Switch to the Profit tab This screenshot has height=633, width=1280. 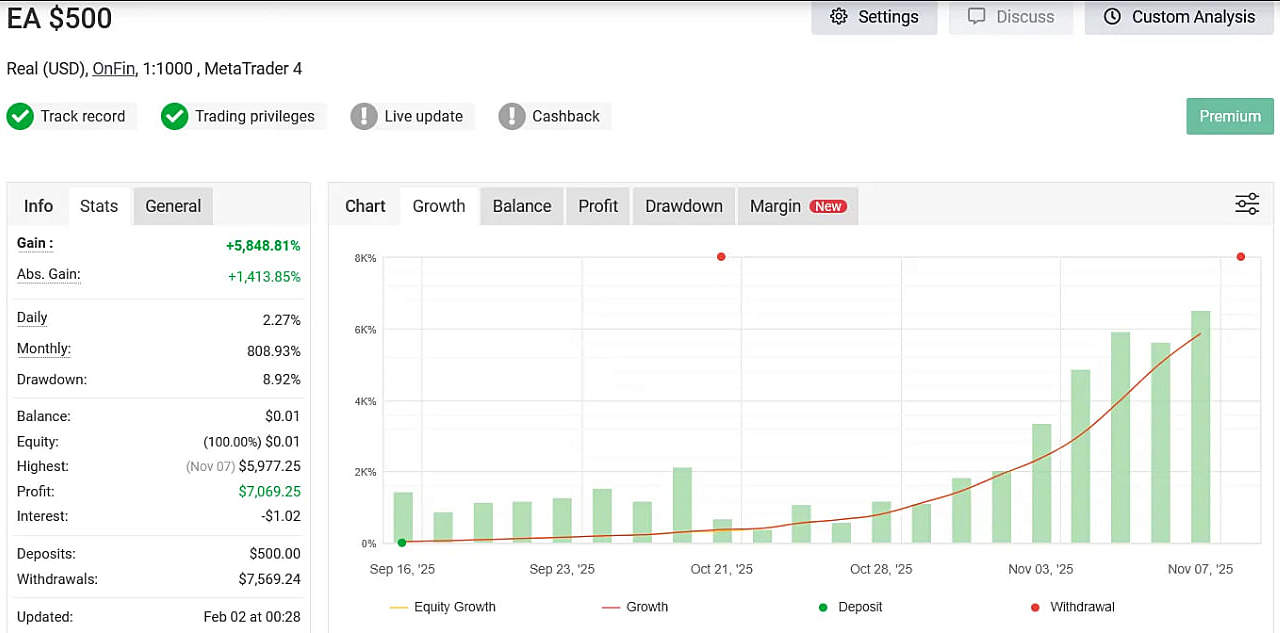tap(597, 205)
